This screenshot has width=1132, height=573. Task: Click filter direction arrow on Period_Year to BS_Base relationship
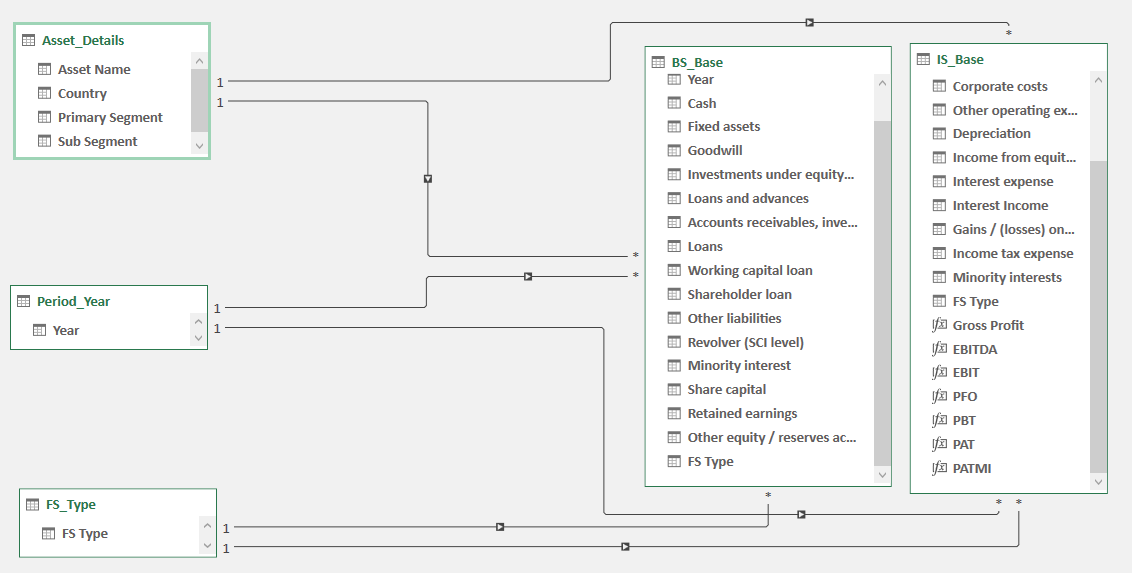528,276
